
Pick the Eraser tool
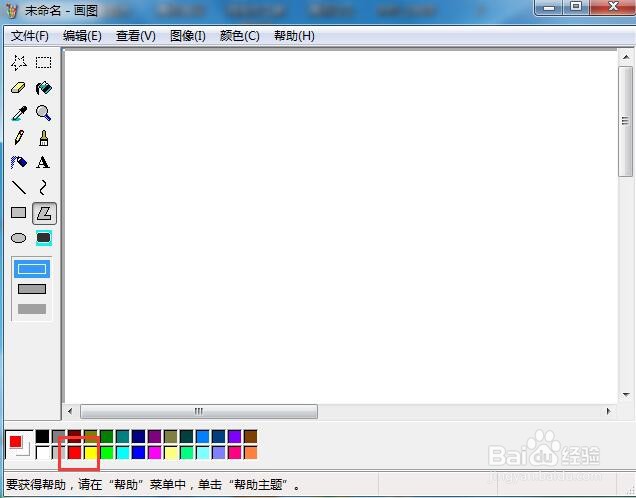[19, 88]
